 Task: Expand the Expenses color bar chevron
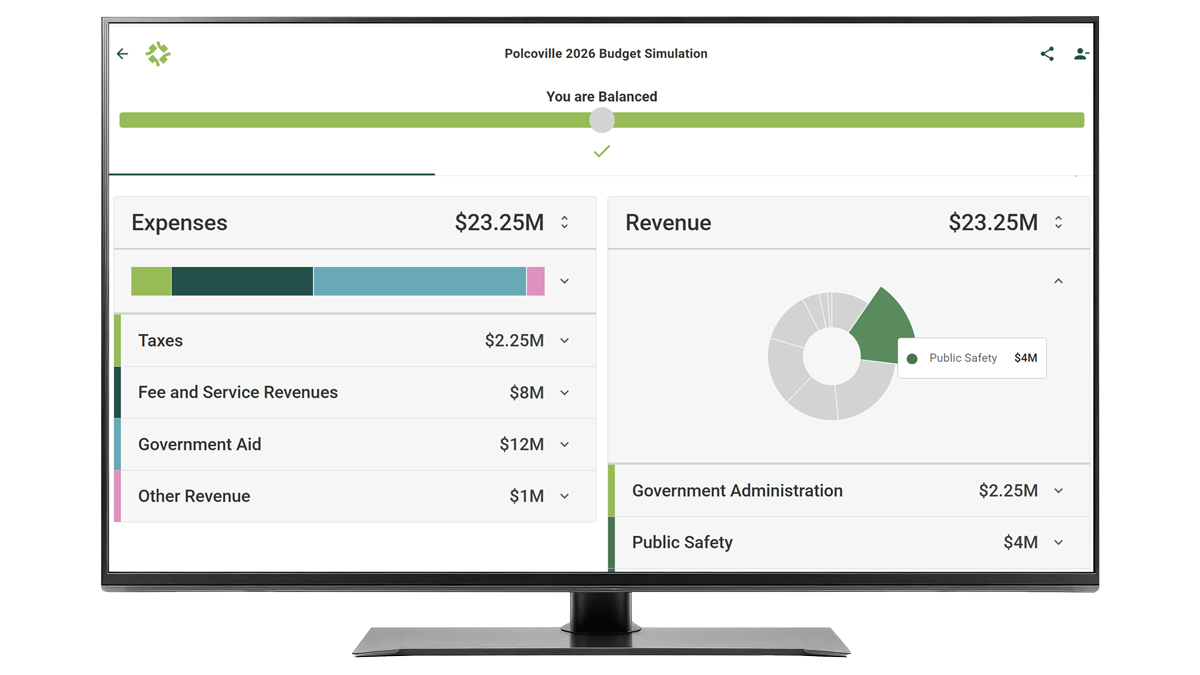coord(564,281)
